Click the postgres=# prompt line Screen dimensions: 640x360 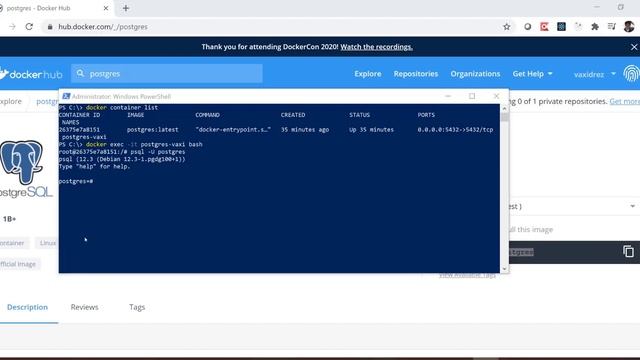[76, 181]
